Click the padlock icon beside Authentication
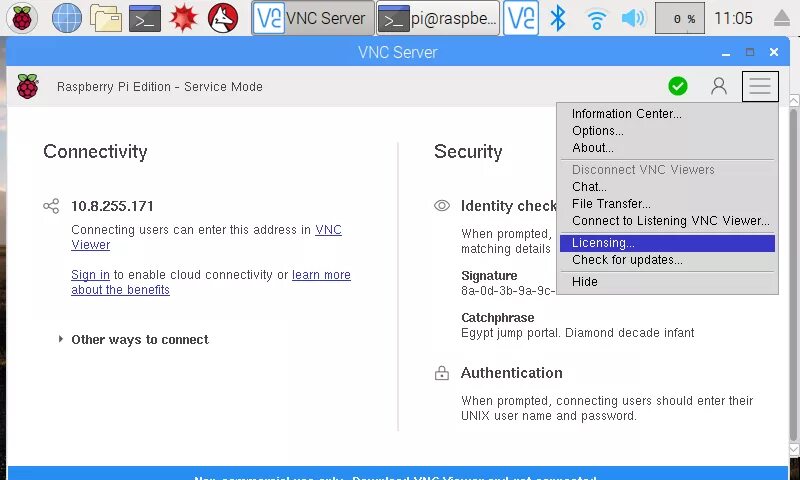 tap(442, 373)
